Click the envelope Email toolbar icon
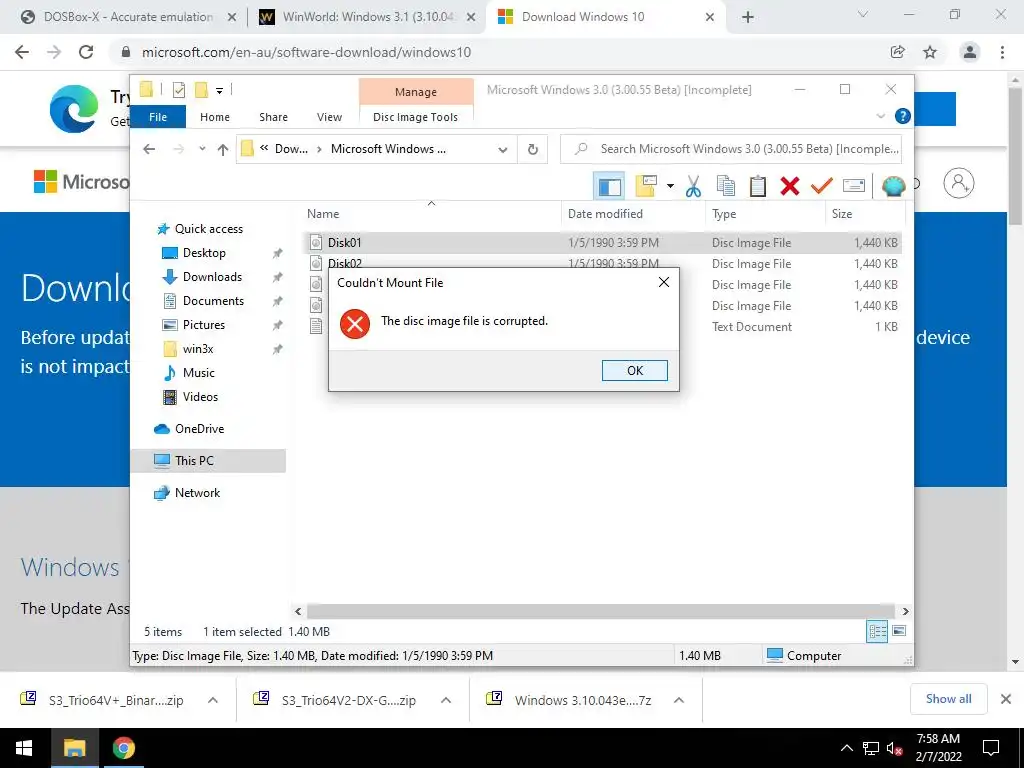 [x=854, y=186]
